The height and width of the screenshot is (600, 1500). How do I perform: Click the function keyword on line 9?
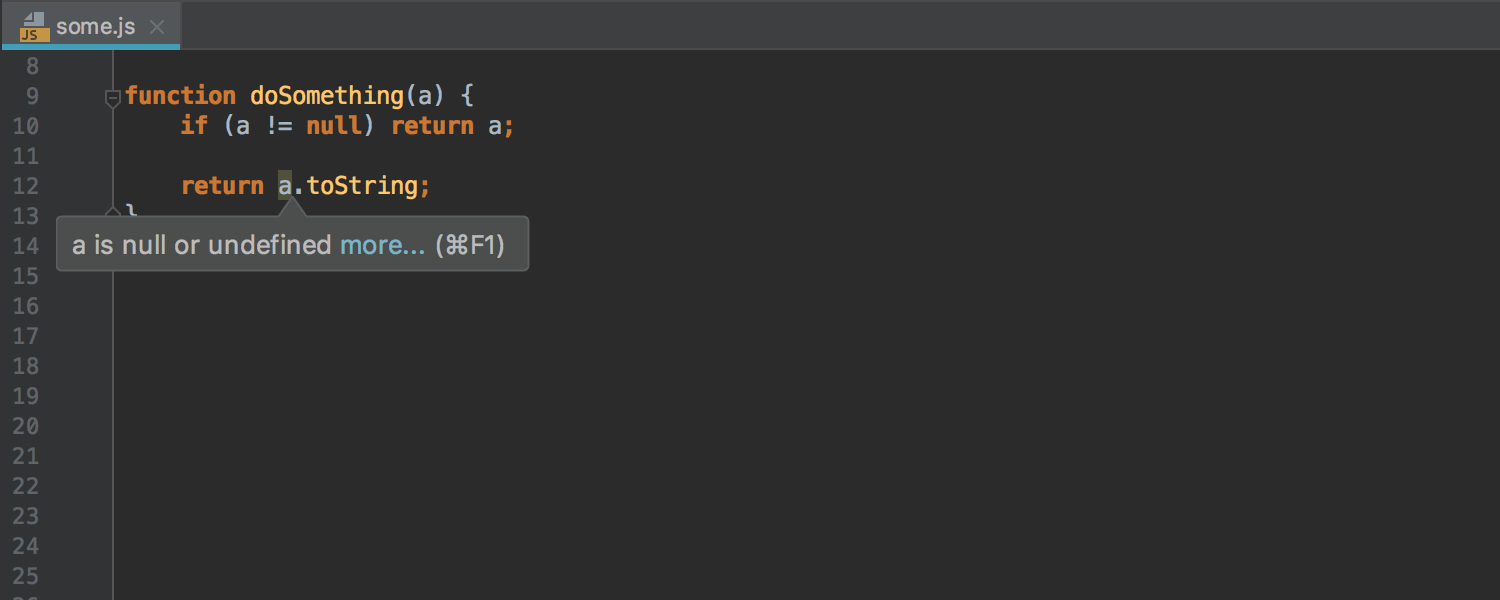(x=181, y=96)
